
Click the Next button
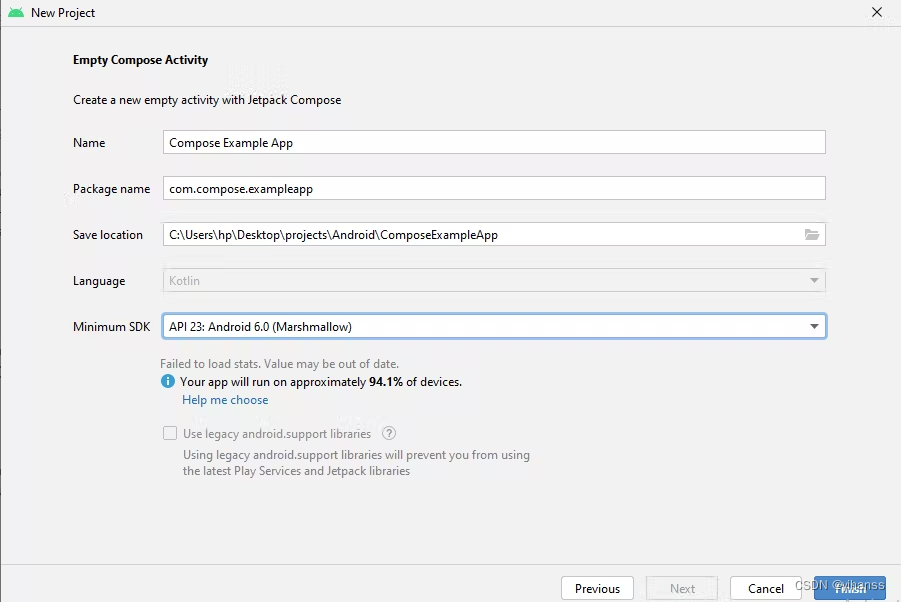pos(682,588)
